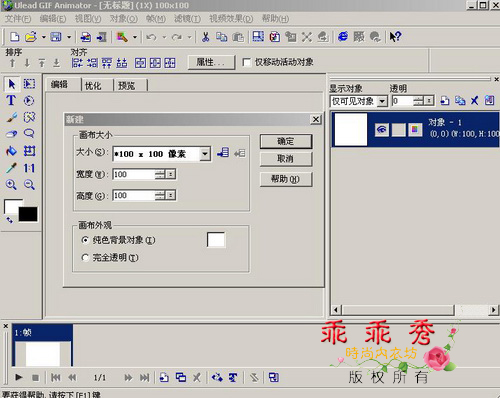500x398 pixels.
Task: Click the Paste icon in toolbar
Action: point(238,37)
